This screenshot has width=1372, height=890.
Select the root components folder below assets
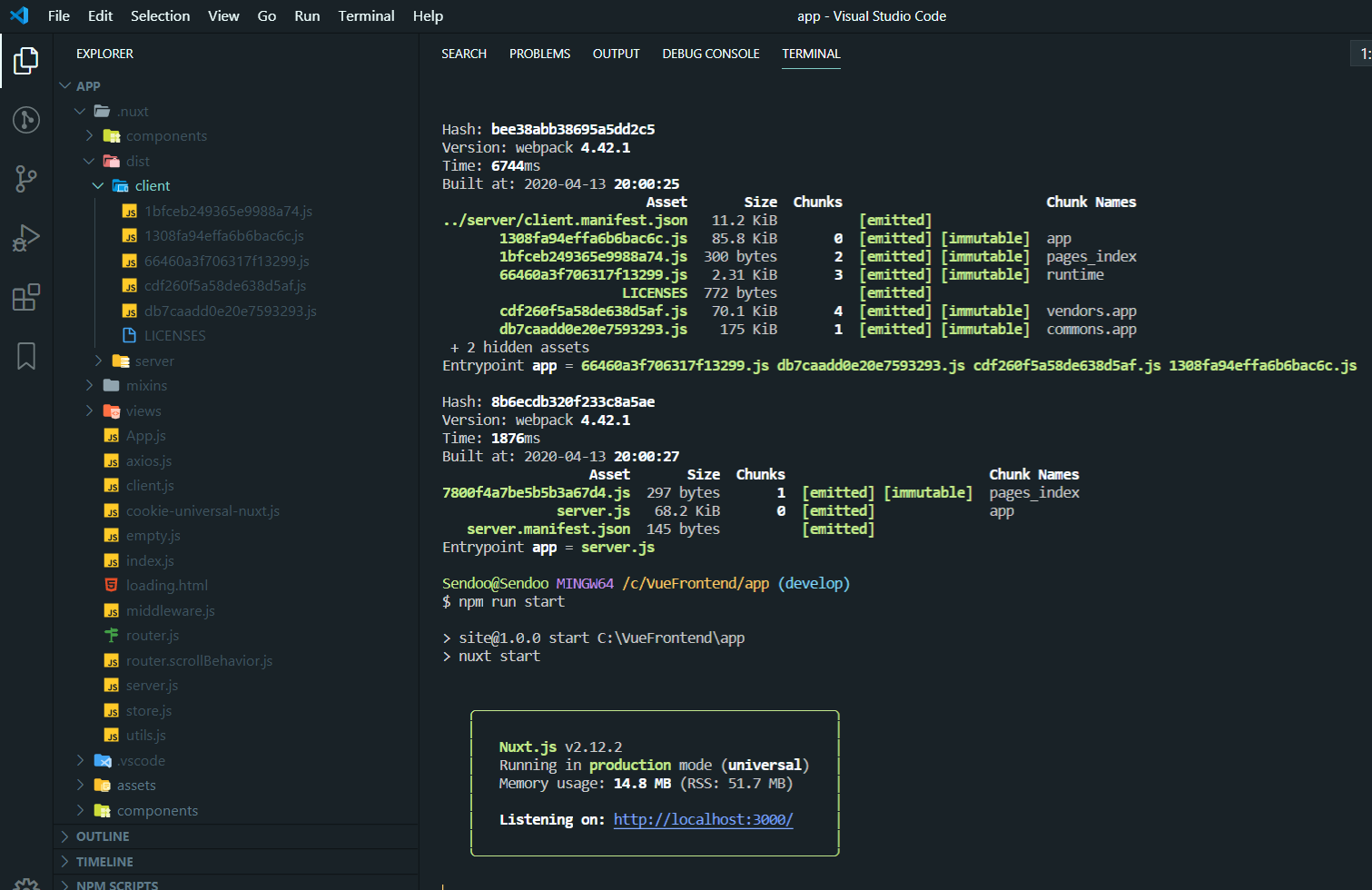157,810
